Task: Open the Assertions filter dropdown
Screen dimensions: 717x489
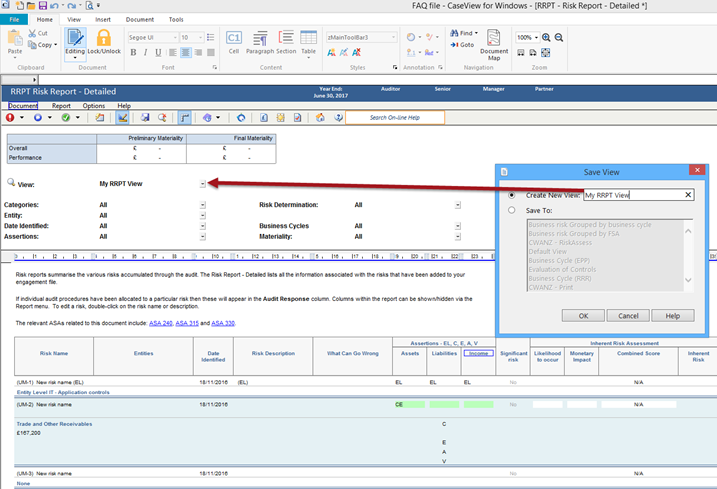Action: point(203,236)
